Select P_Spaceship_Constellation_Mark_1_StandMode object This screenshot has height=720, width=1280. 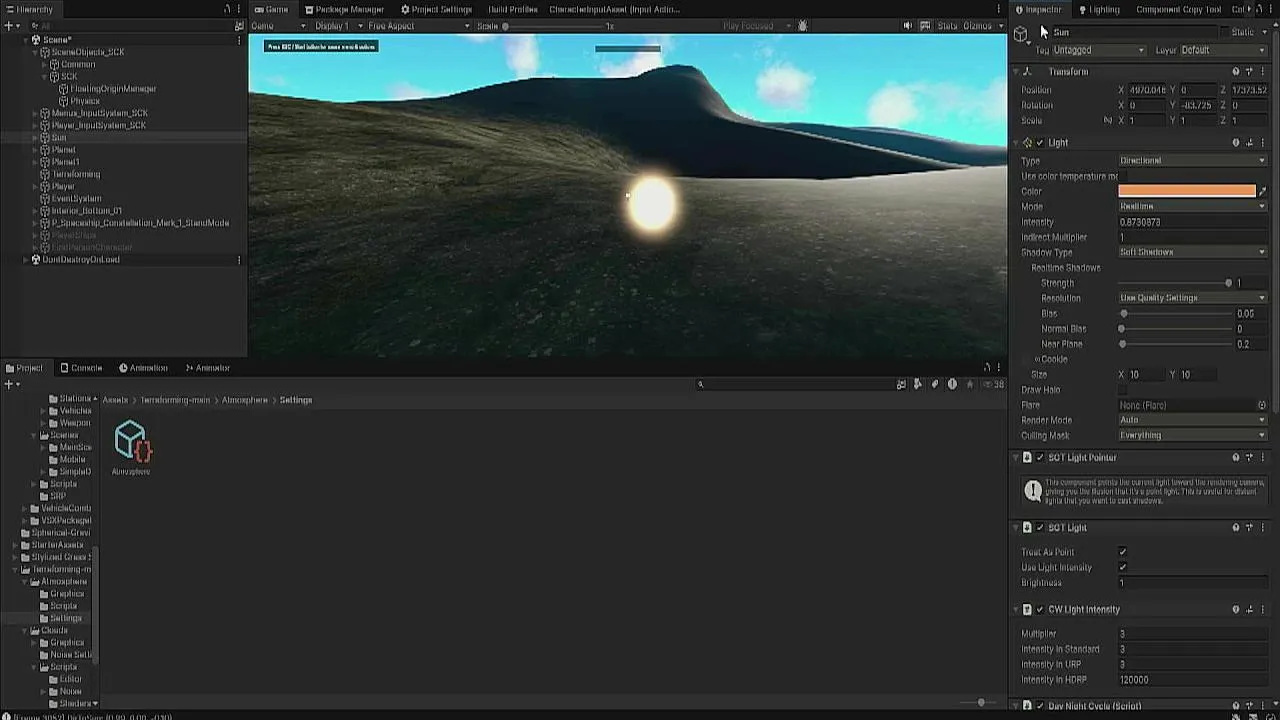[140, 223]
